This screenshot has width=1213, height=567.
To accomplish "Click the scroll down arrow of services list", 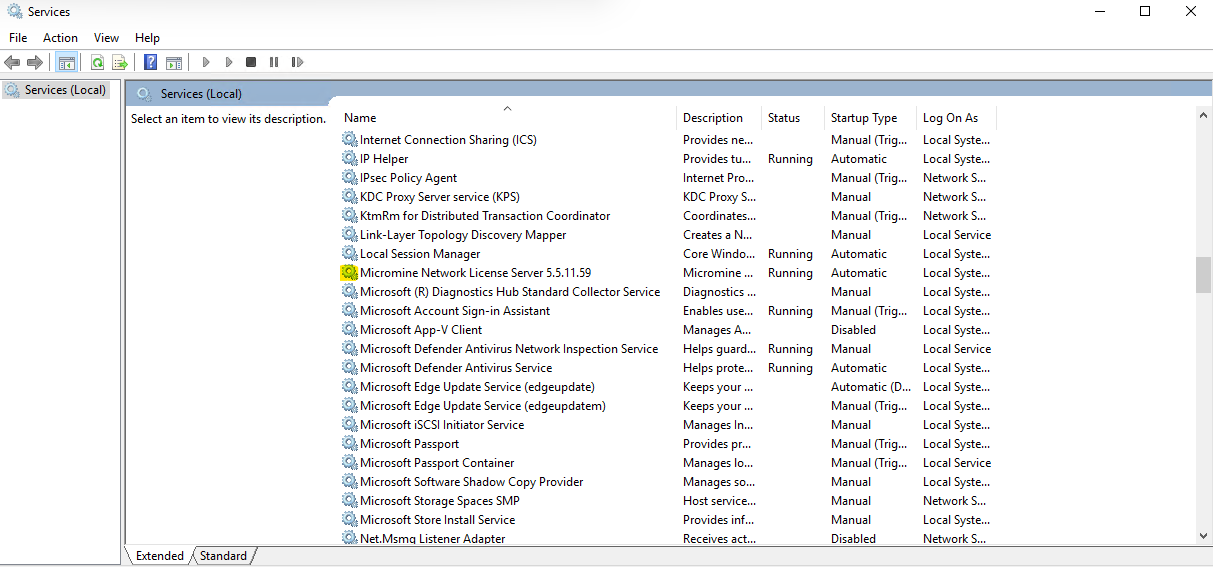I will pyautogui.click(x=1203, y=537).
